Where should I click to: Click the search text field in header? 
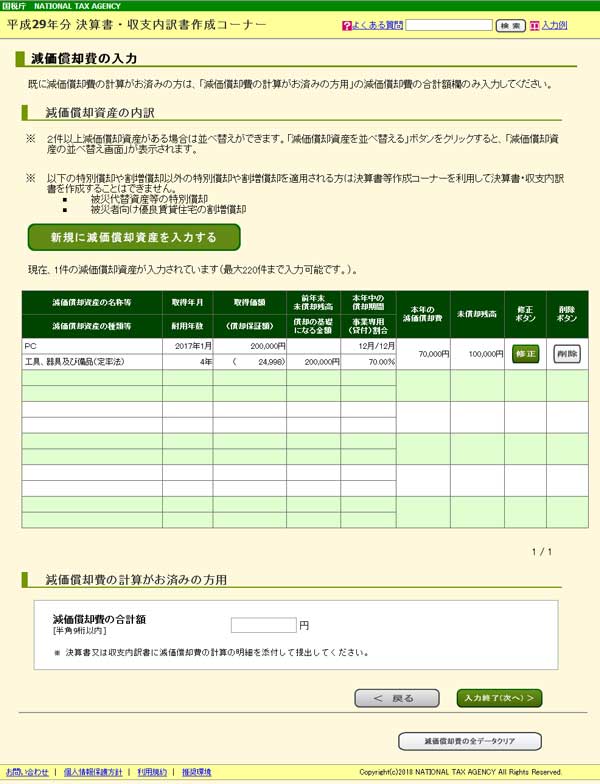449,25
